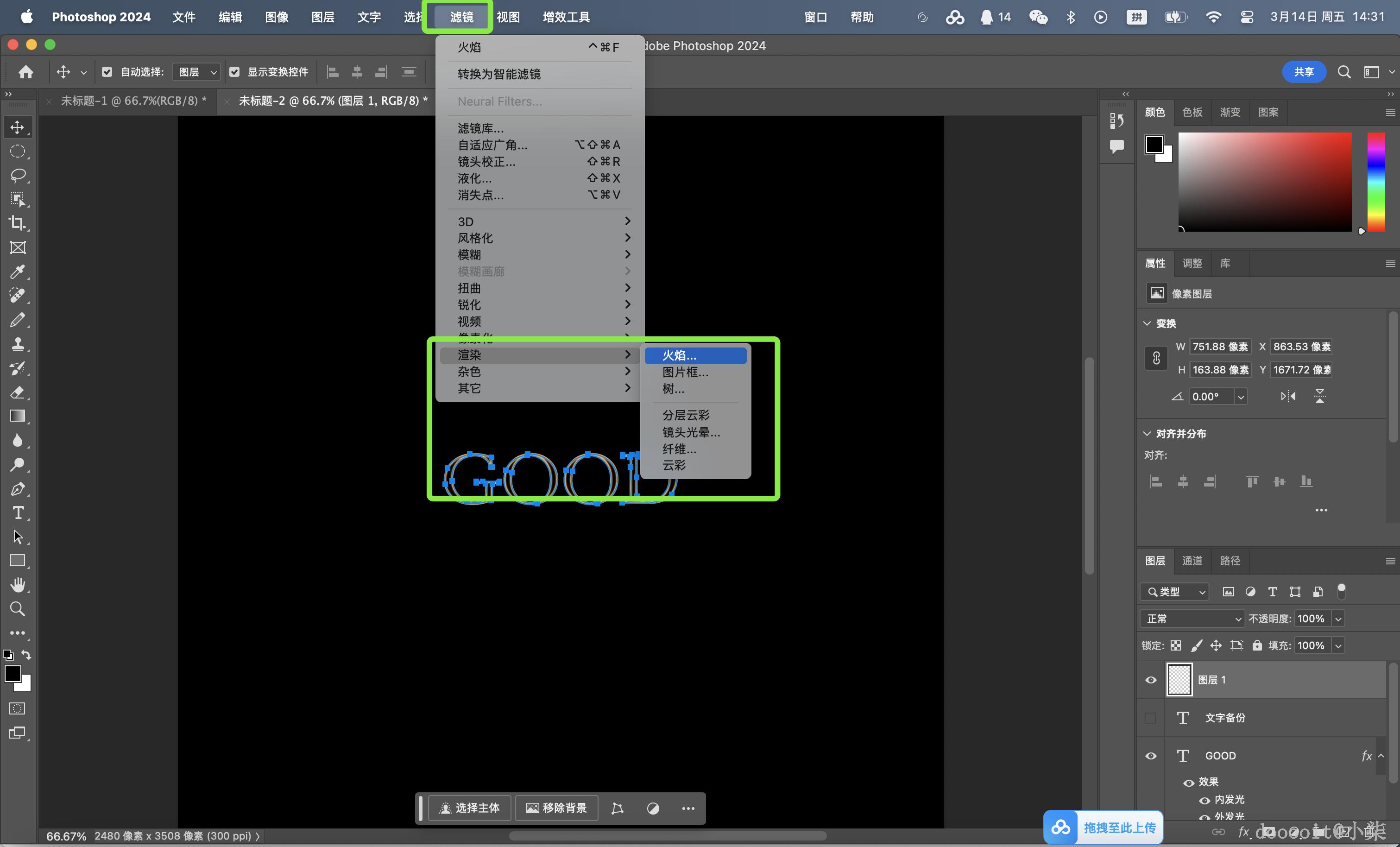Select the Eyedropper tool
Image resolution: width=1400 pixels, height=847 pixels.
point(18,272)
